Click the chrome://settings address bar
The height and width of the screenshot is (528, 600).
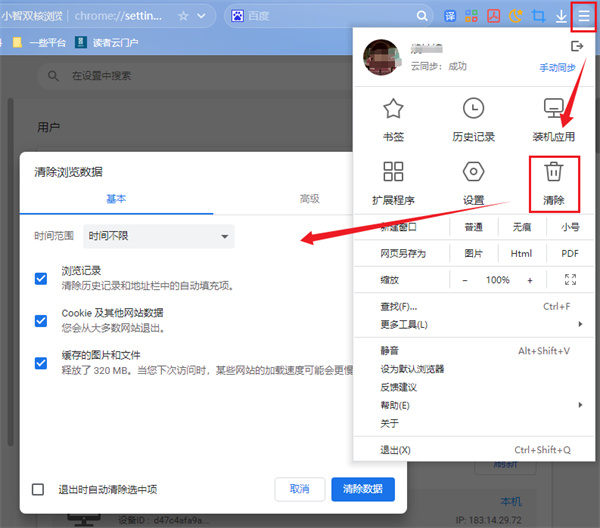point(118,16)
